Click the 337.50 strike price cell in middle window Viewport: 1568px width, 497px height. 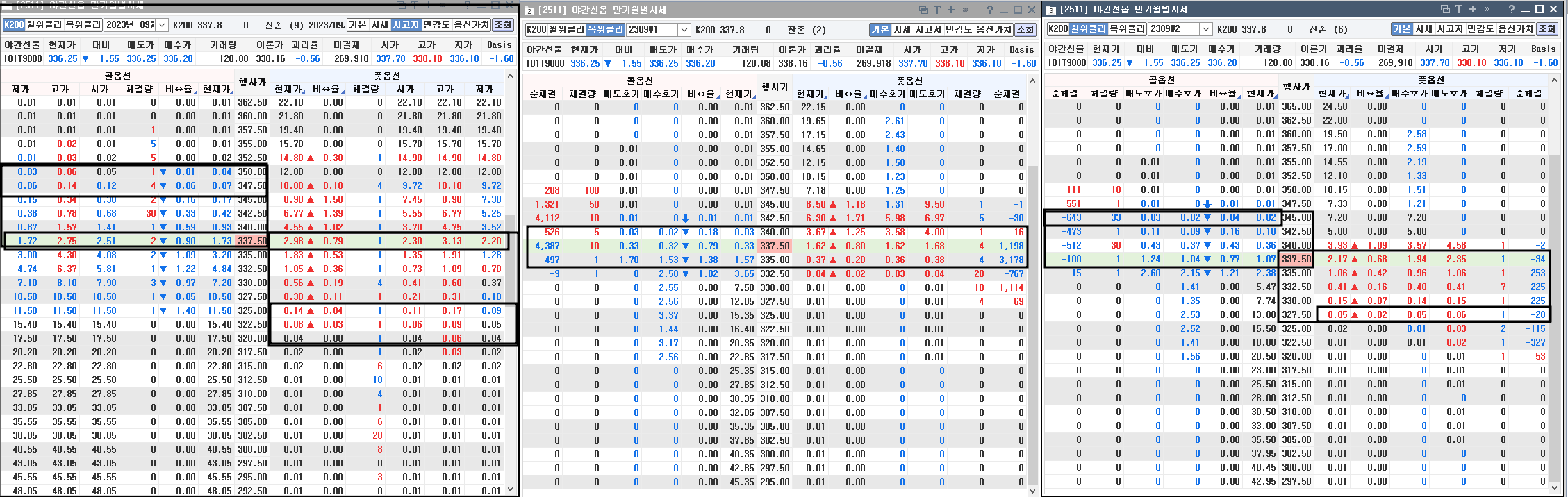[774, 246]
